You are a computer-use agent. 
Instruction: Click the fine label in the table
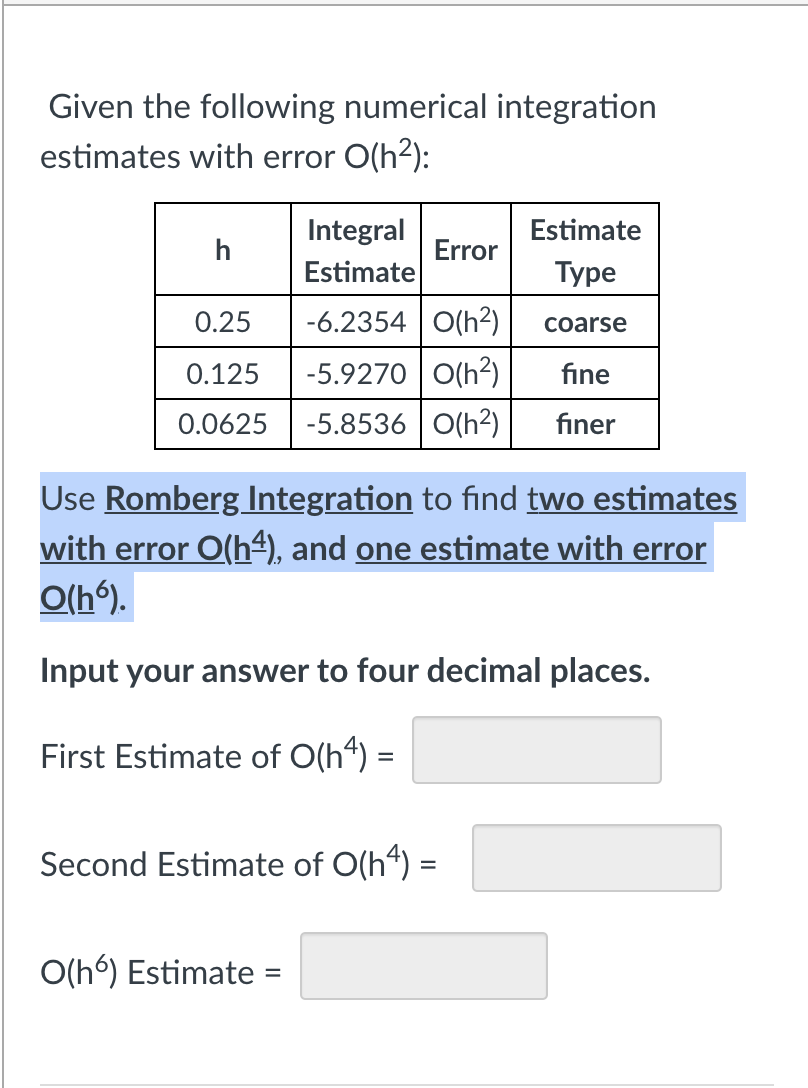[x=585, y=373]
